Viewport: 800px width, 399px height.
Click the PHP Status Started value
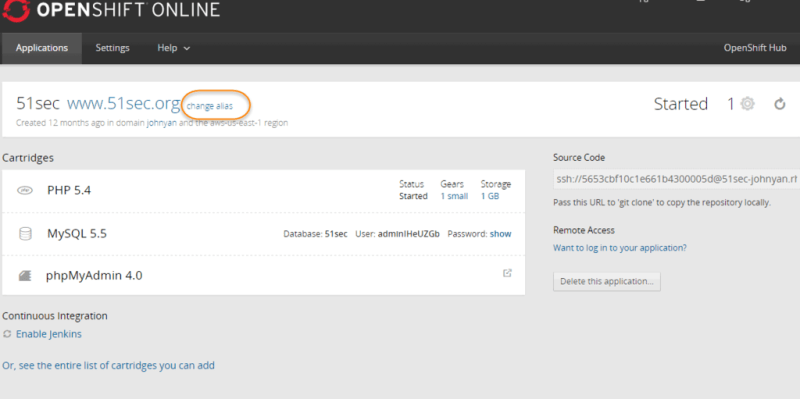[413, 196]
